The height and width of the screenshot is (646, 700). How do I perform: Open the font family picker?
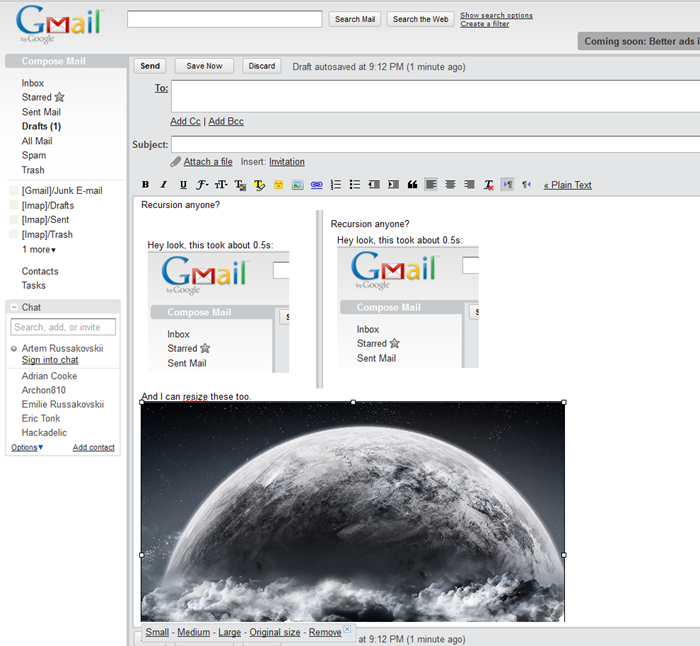click(202, 185)
